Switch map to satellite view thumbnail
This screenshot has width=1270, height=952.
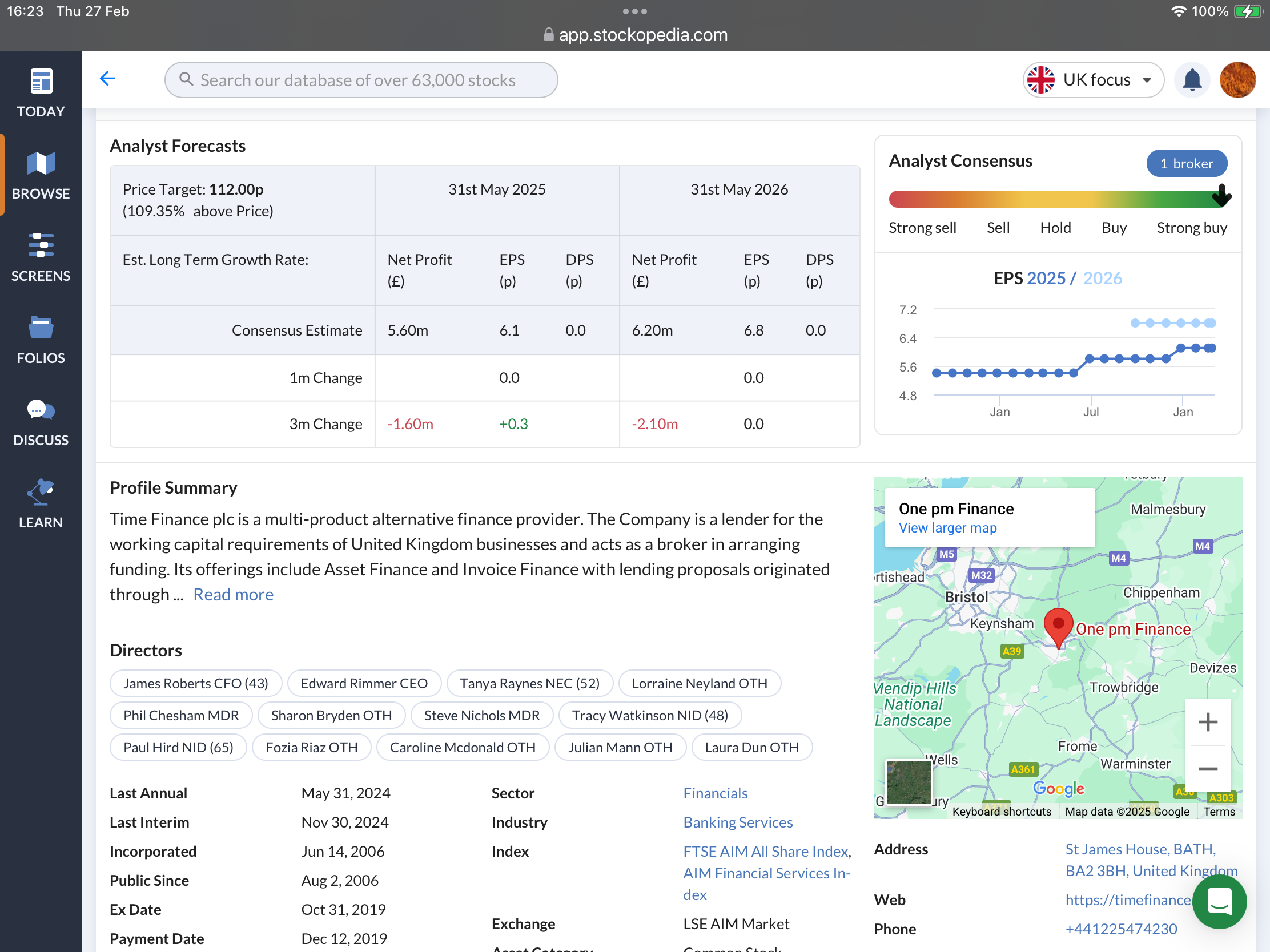(909, 782)
